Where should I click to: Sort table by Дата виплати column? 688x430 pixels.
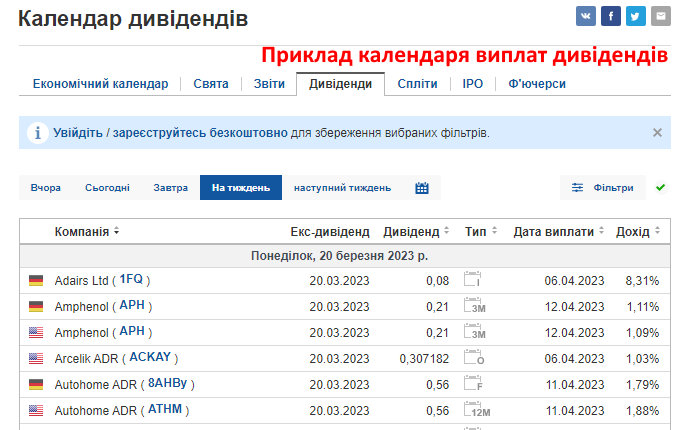559,231
